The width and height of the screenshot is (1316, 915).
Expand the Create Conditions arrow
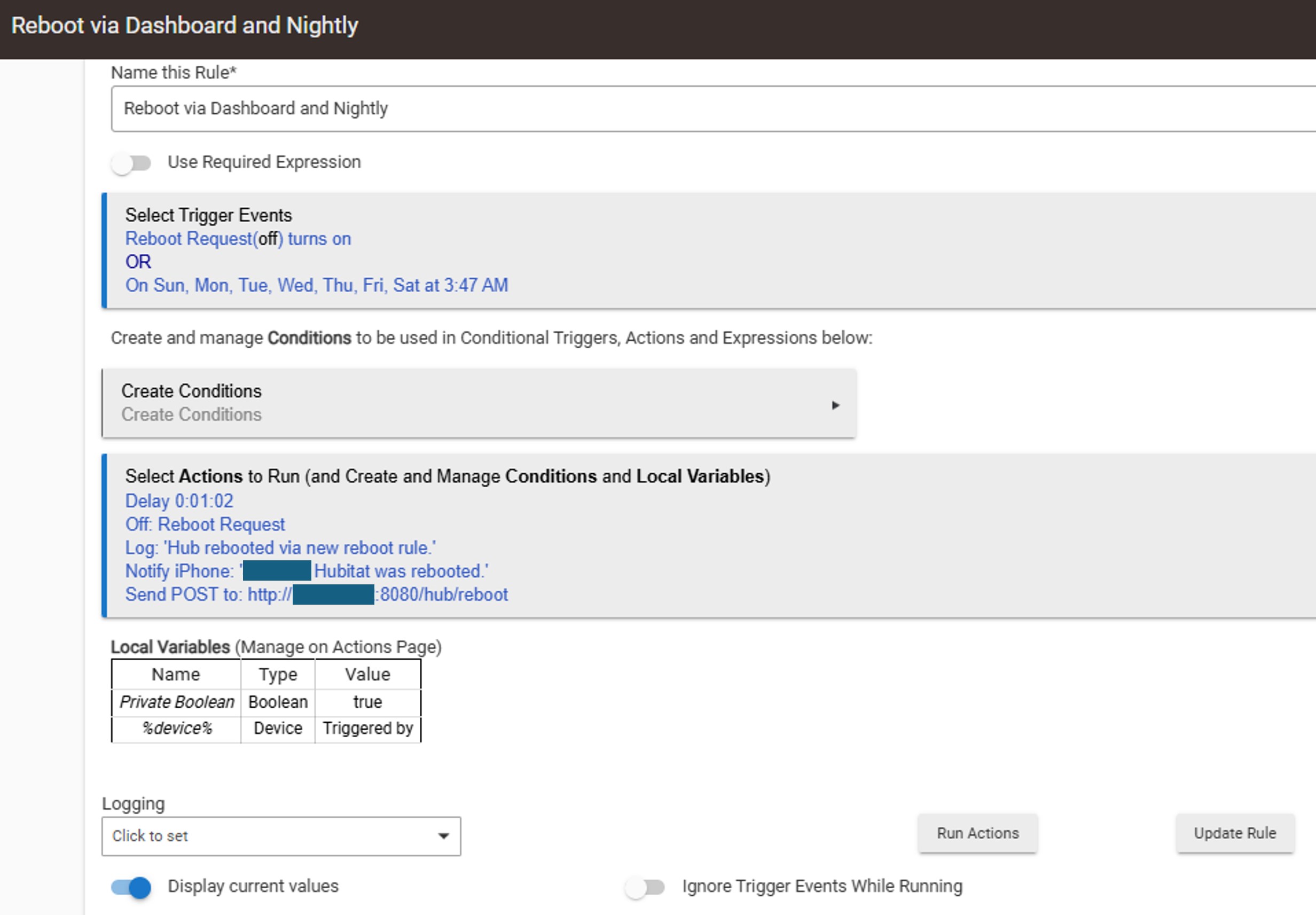(x=835, y=405)
